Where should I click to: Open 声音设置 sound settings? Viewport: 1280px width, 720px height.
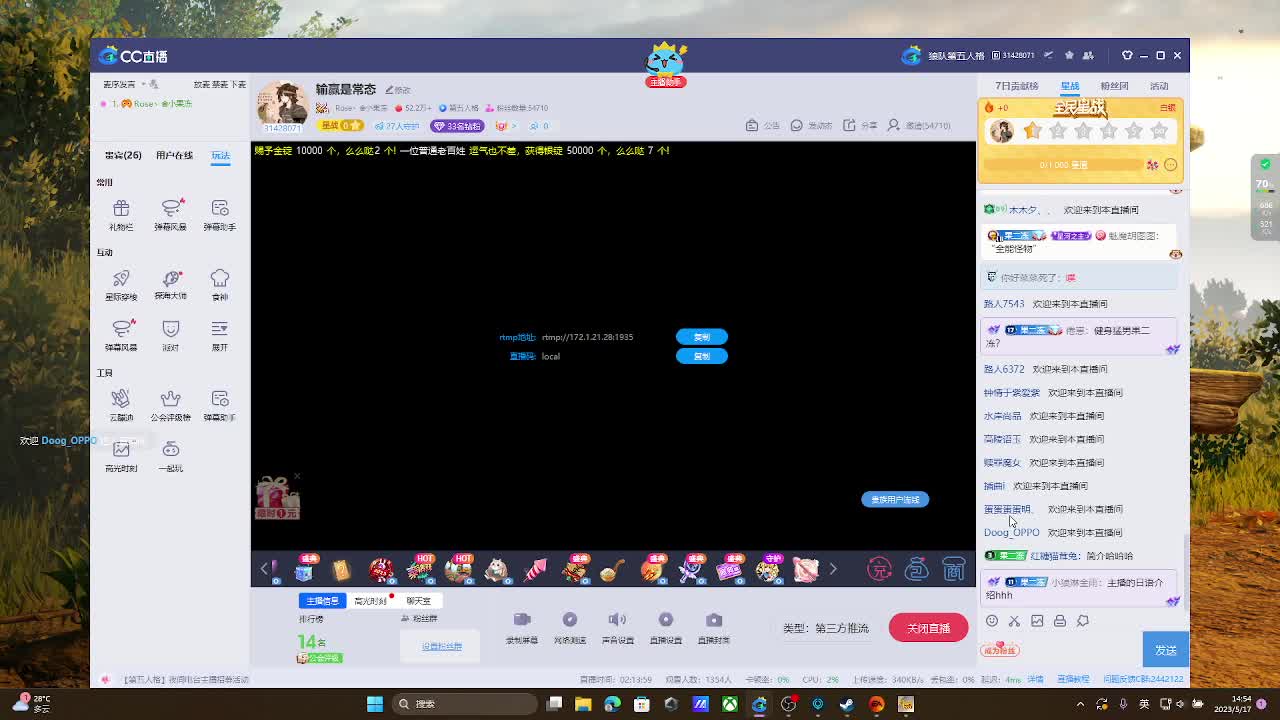coord(617,627)
